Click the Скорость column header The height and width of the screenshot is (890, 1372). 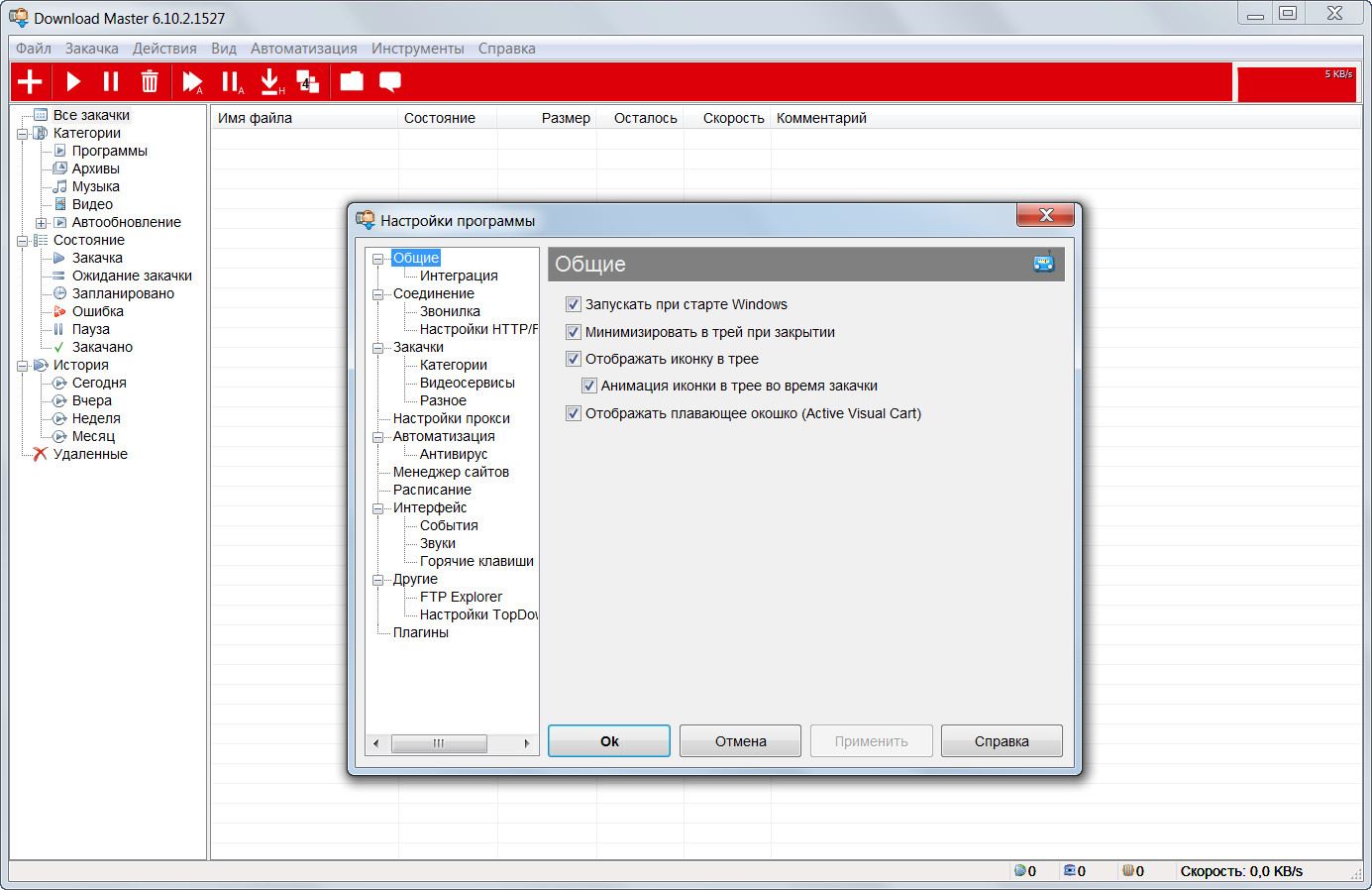[728, 118]
